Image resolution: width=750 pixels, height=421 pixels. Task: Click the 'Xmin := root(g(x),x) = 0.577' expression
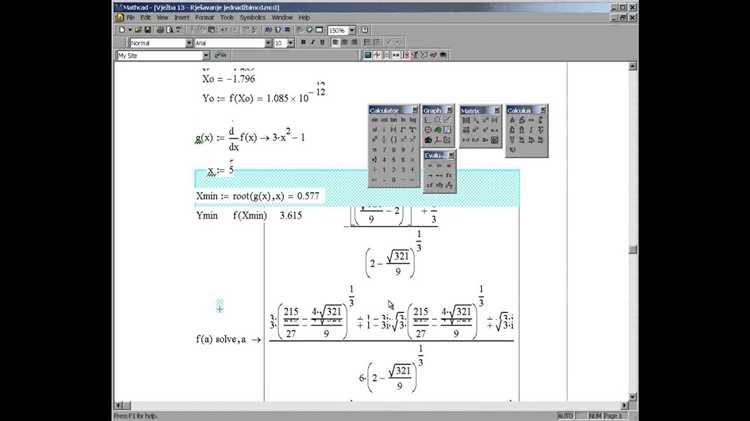tap(258, 196)
